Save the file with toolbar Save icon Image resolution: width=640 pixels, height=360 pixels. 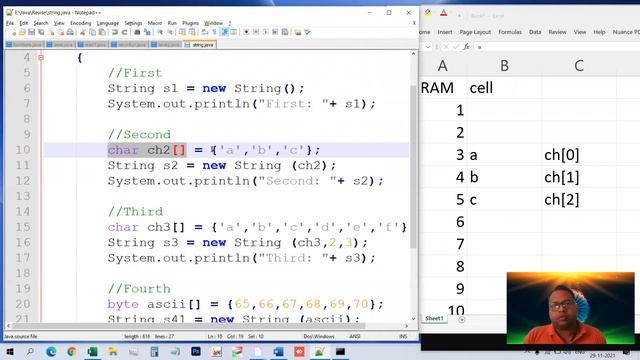click(31, 32)
